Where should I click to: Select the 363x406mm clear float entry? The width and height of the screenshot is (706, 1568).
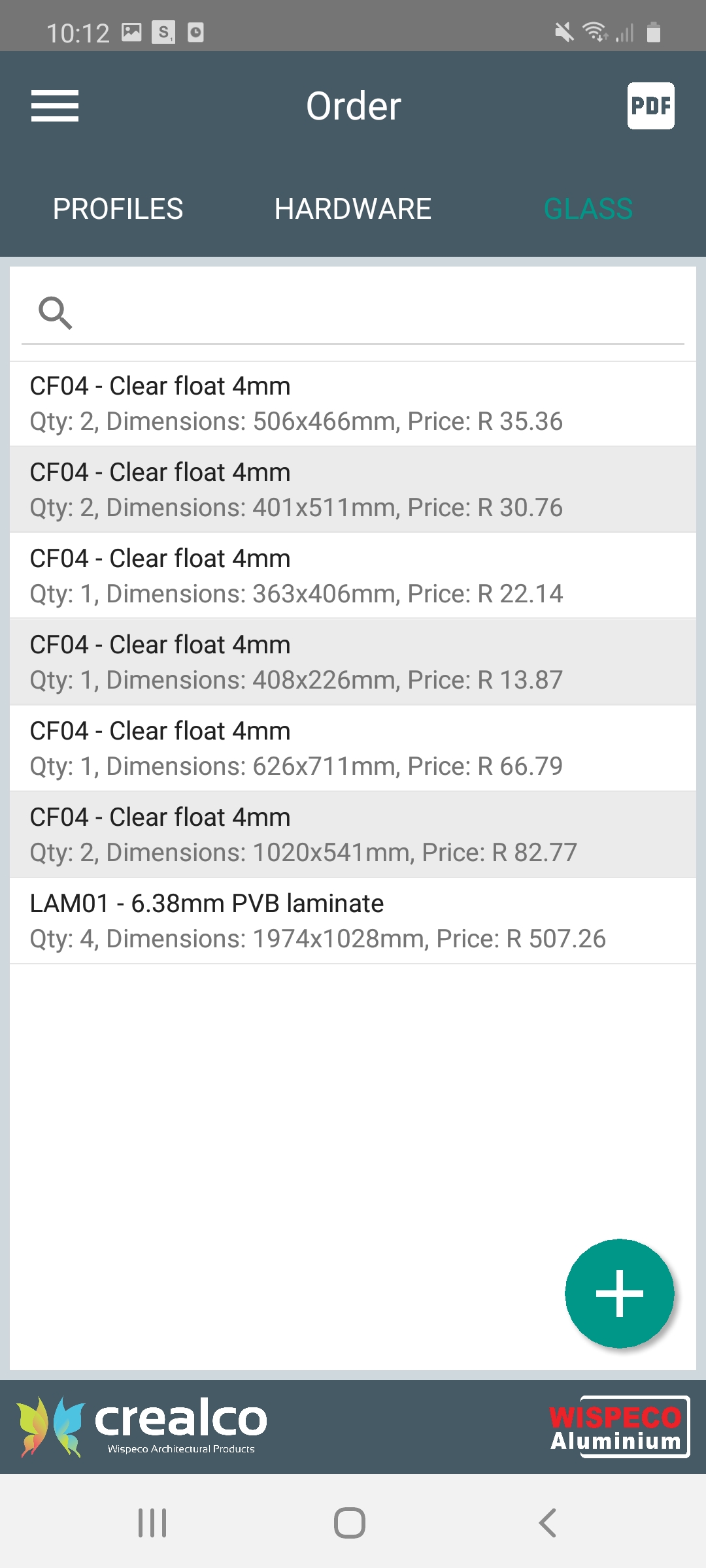[353, 576]
